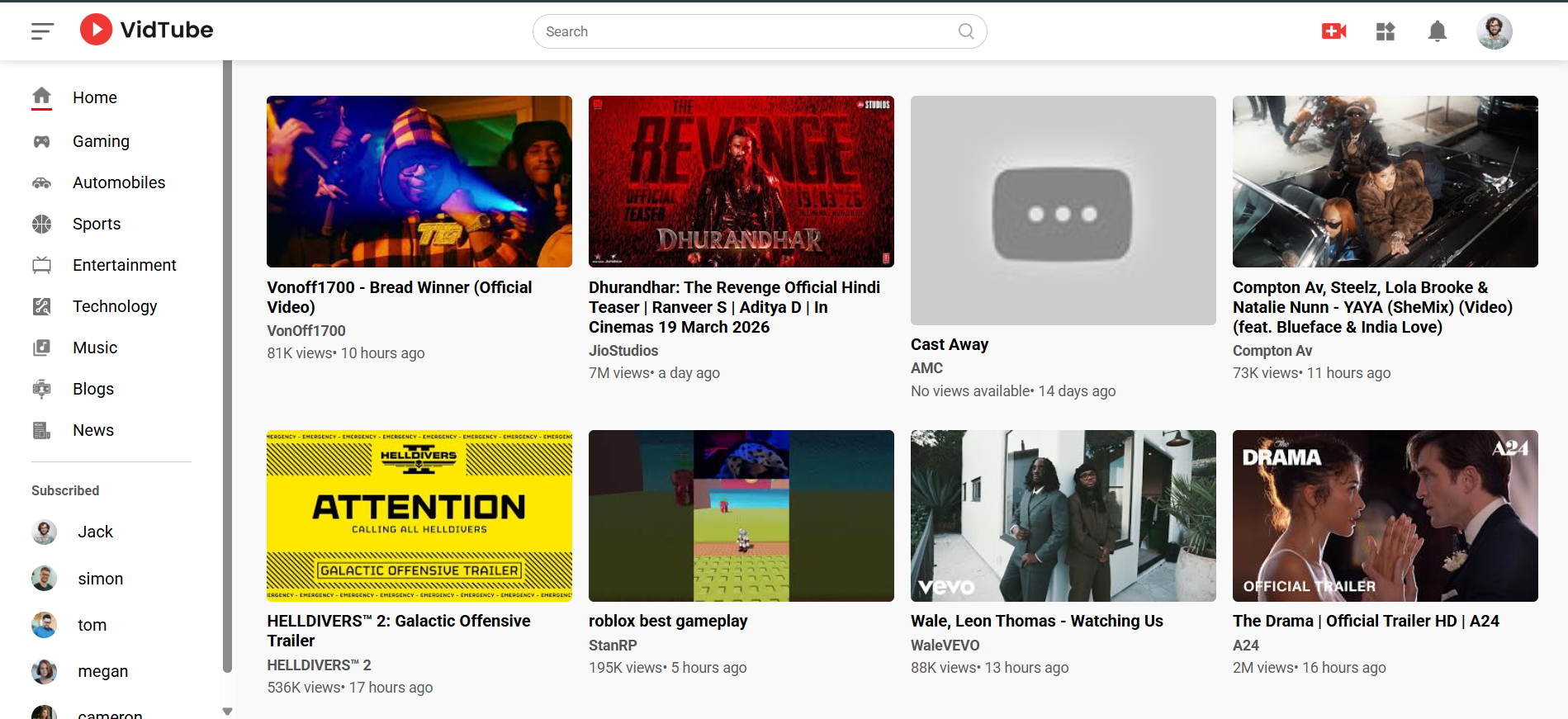Click the Sports ball icon
1568x719 pixels.
coord(41,224)
